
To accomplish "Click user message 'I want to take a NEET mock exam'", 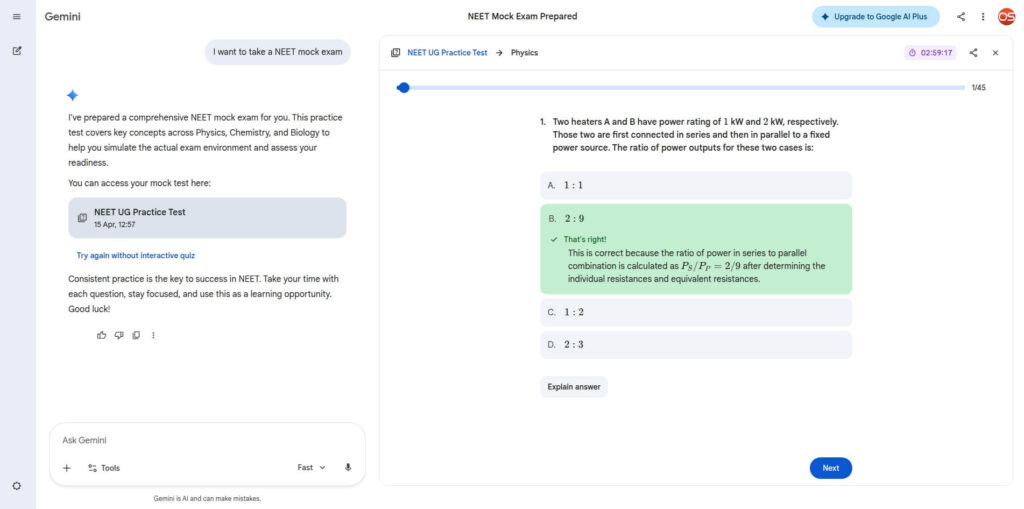I will coord(278,52).
